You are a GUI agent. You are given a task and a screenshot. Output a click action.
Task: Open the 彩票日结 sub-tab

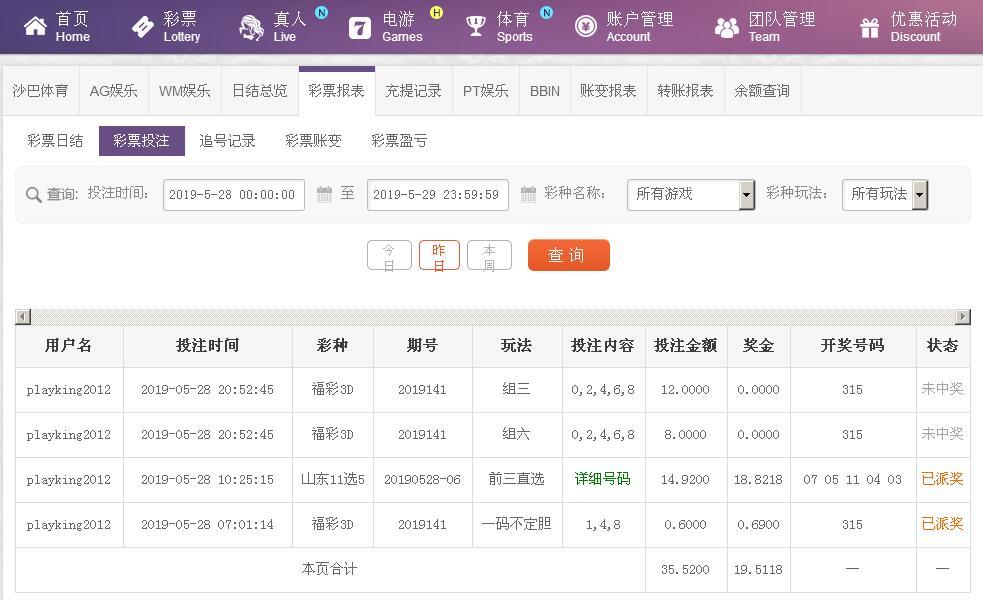point(55,141)
